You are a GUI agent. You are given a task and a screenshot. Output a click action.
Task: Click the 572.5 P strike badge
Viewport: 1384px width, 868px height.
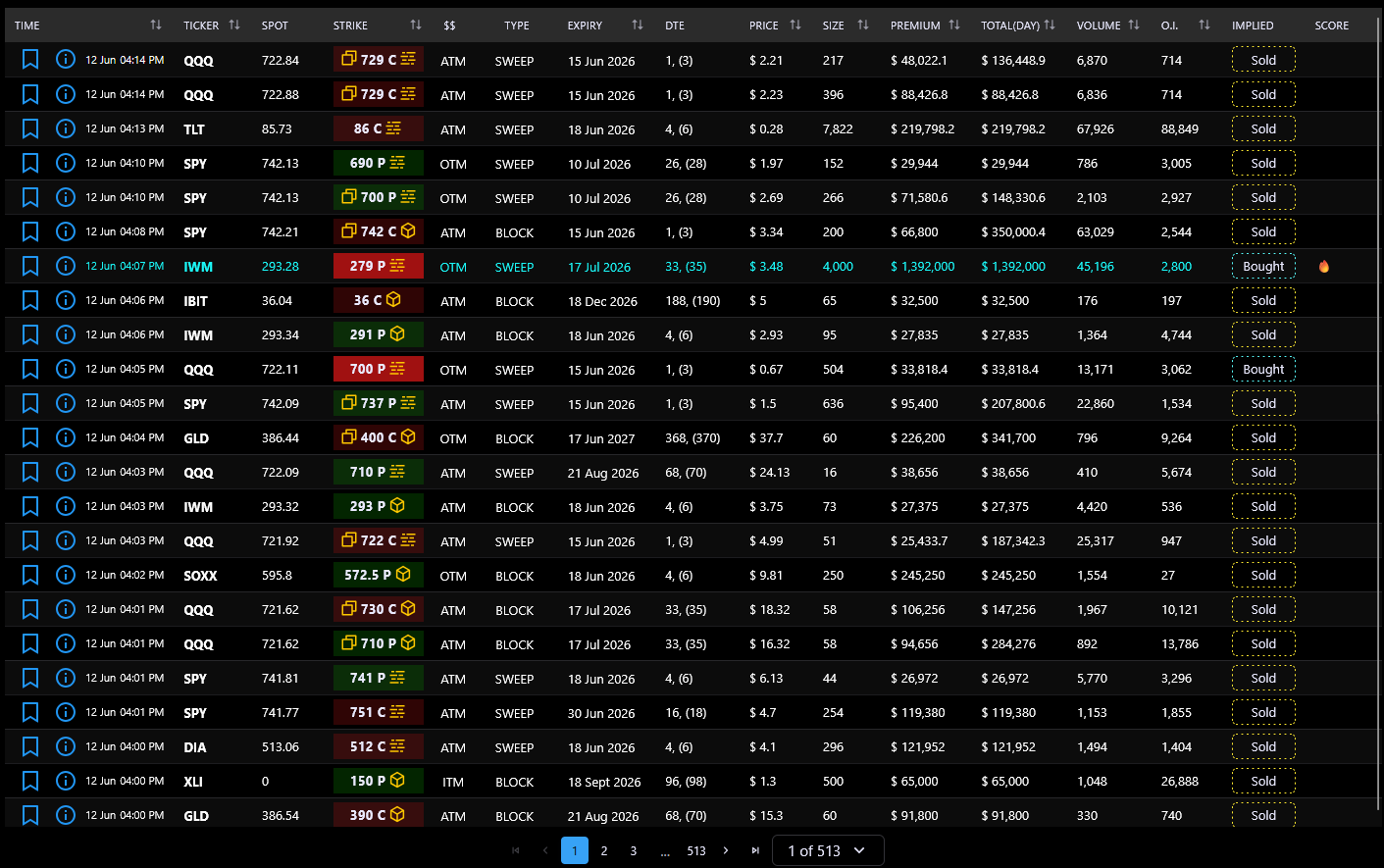pos(378,575)
